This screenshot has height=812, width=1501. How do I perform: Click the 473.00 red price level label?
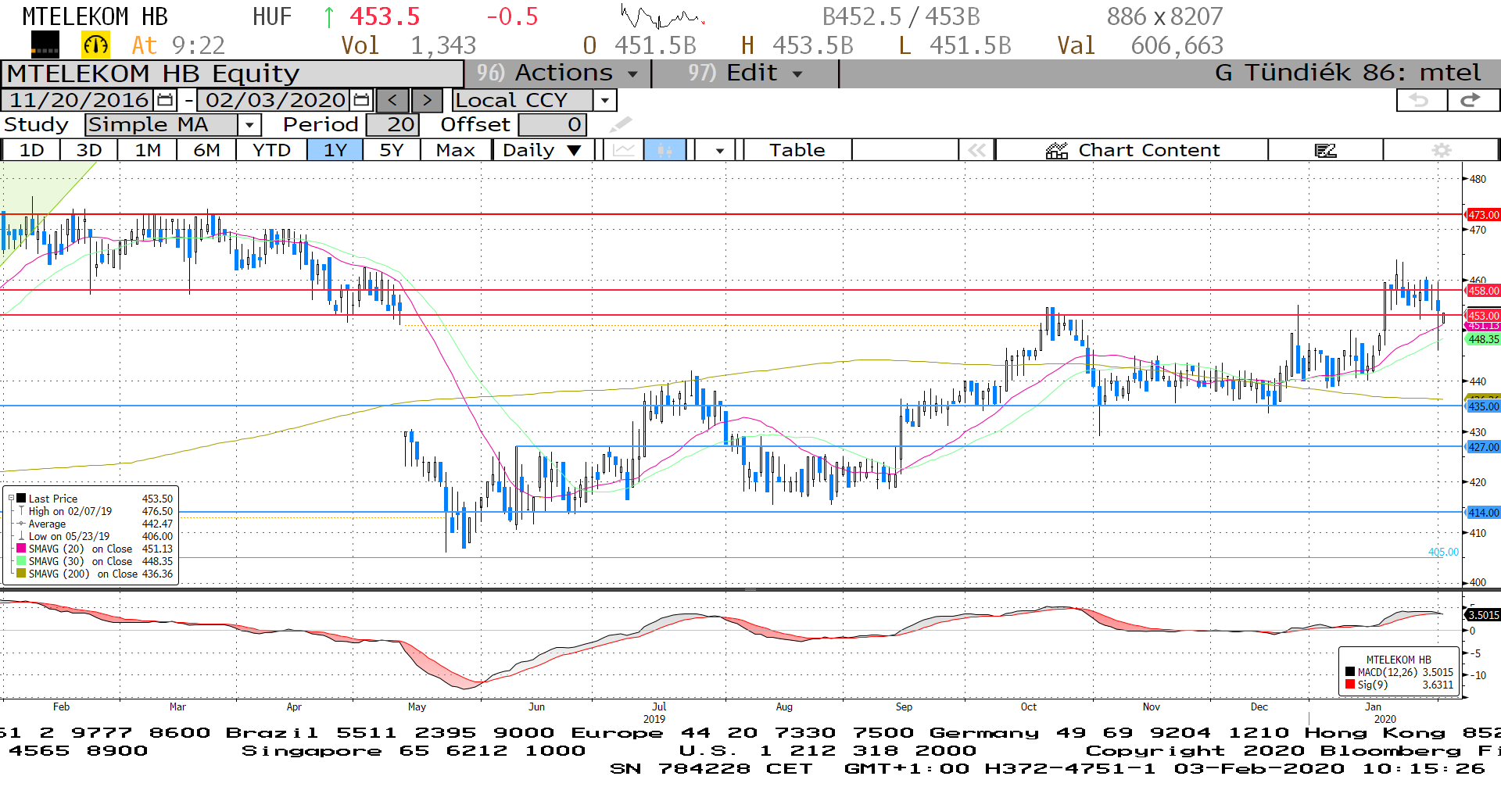tap(1482, 215)
